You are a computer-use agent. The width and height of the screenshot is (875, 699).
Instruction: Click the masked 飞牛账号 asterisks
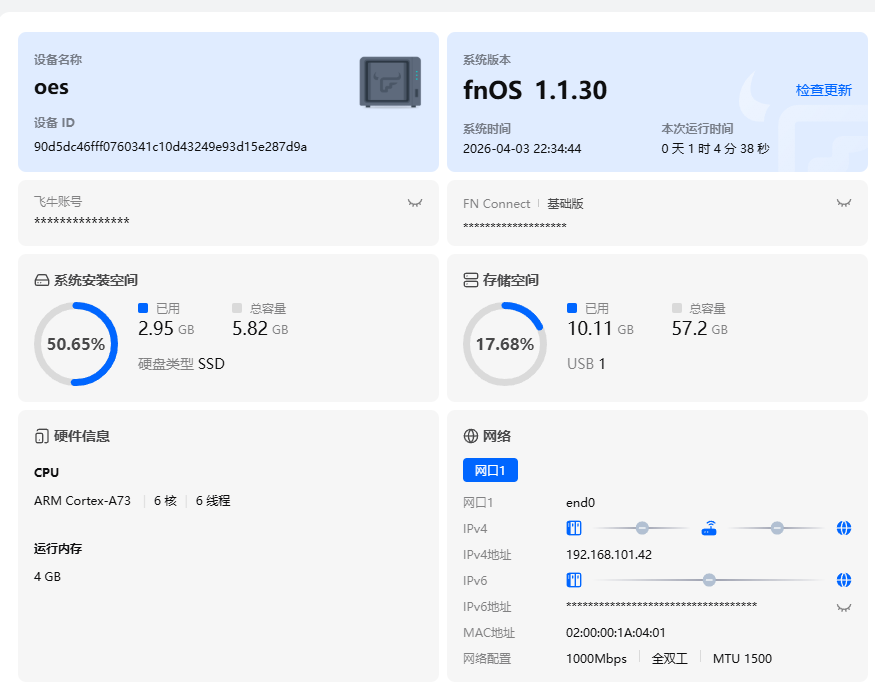(82, 221)
